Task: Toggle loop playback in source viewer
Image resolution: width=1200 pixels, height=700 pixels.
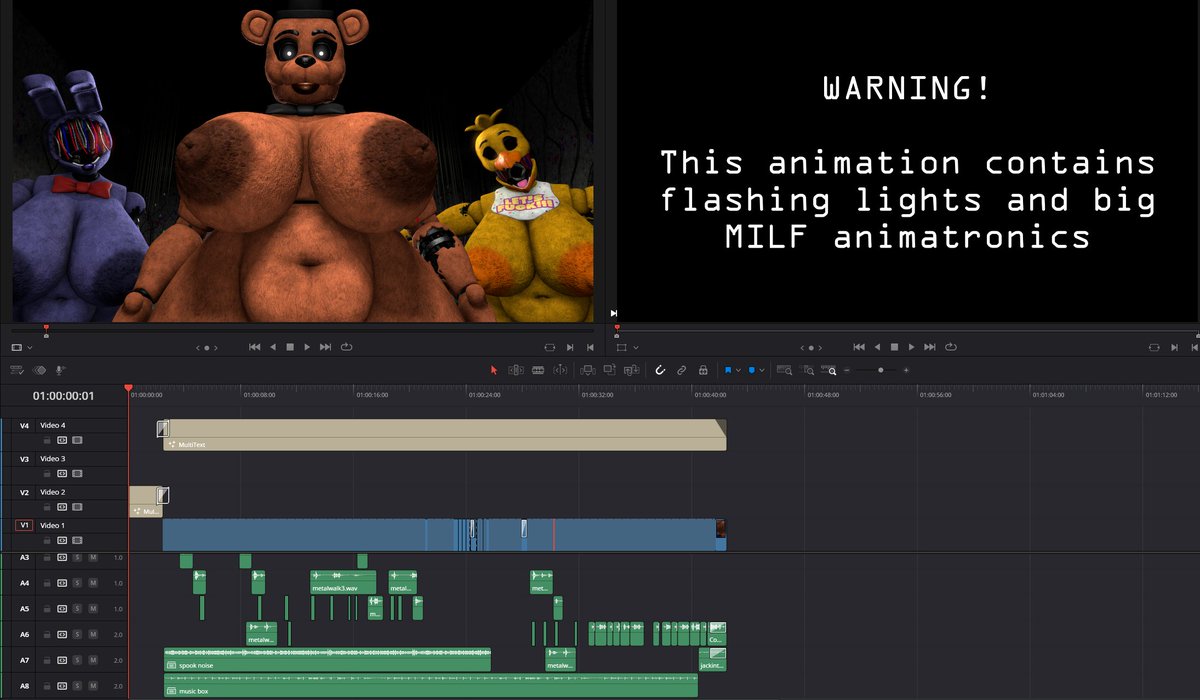Action: click(347, 347)
